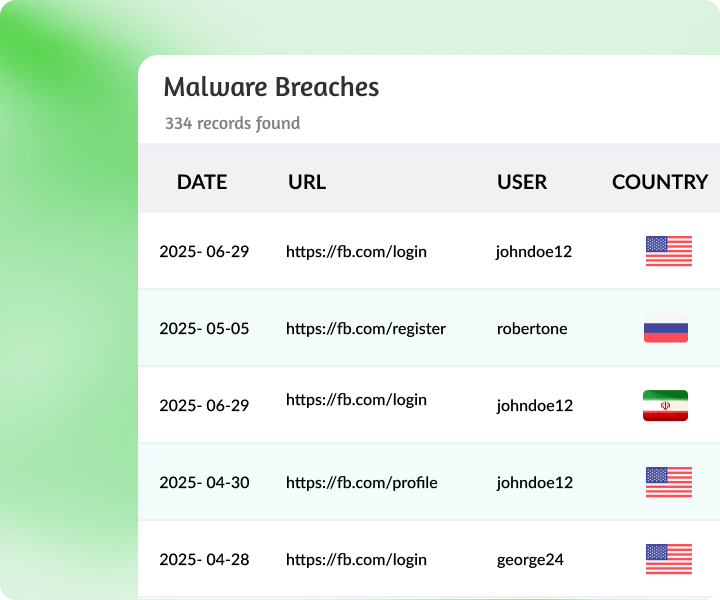Click the US flag beside george24
This screenshot has height=600, width=720.
coord(668,559)
